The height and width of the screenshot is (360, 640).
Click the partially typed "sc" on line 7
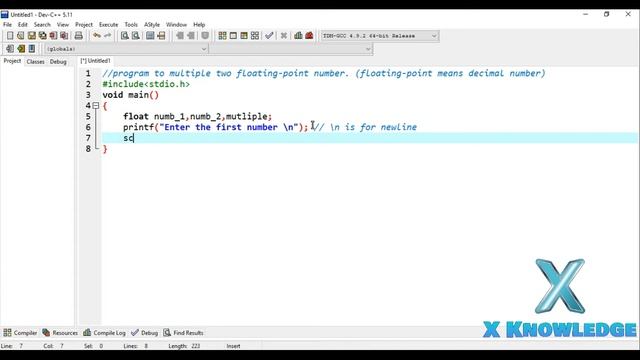coord(128,138)
